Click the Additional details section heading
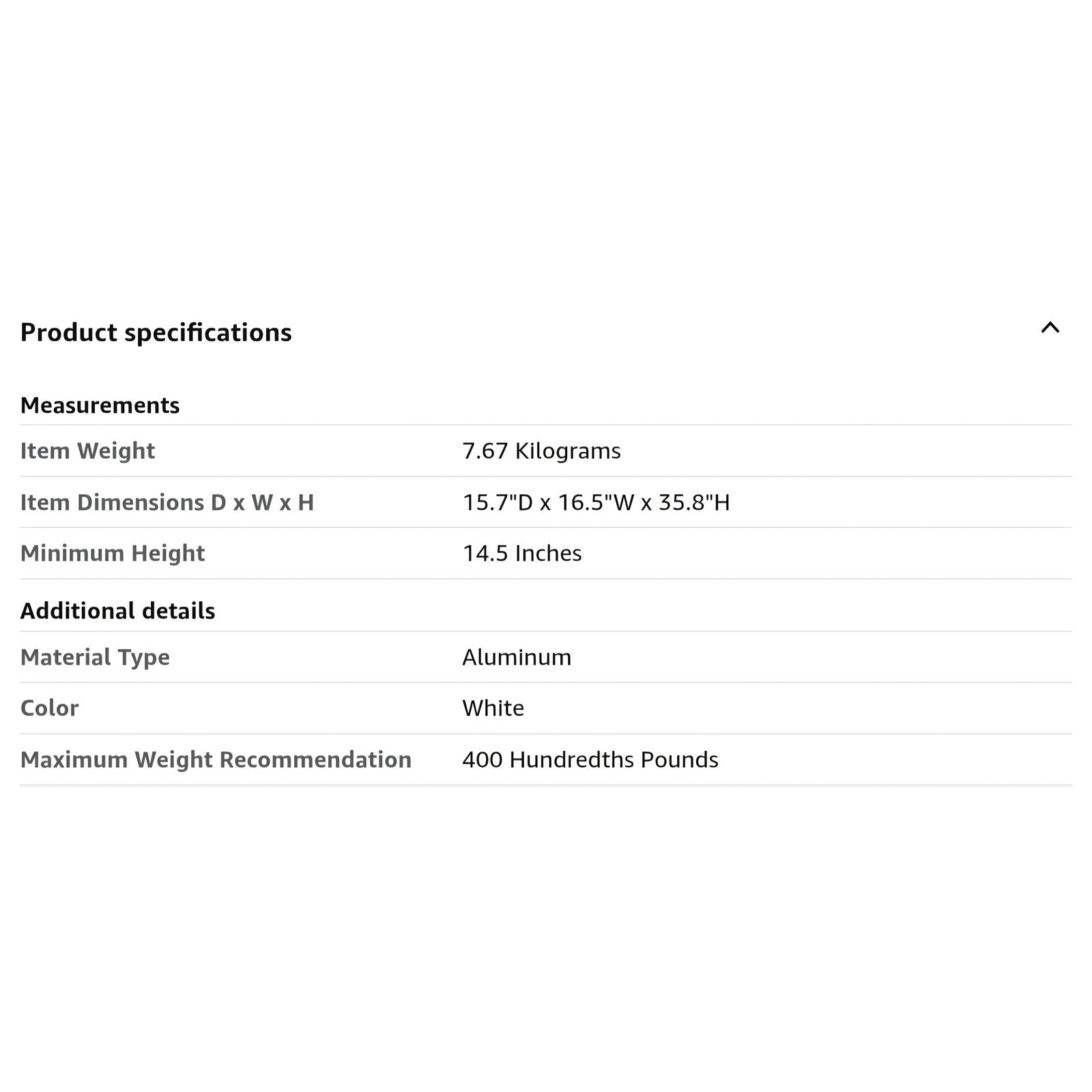 117,611
